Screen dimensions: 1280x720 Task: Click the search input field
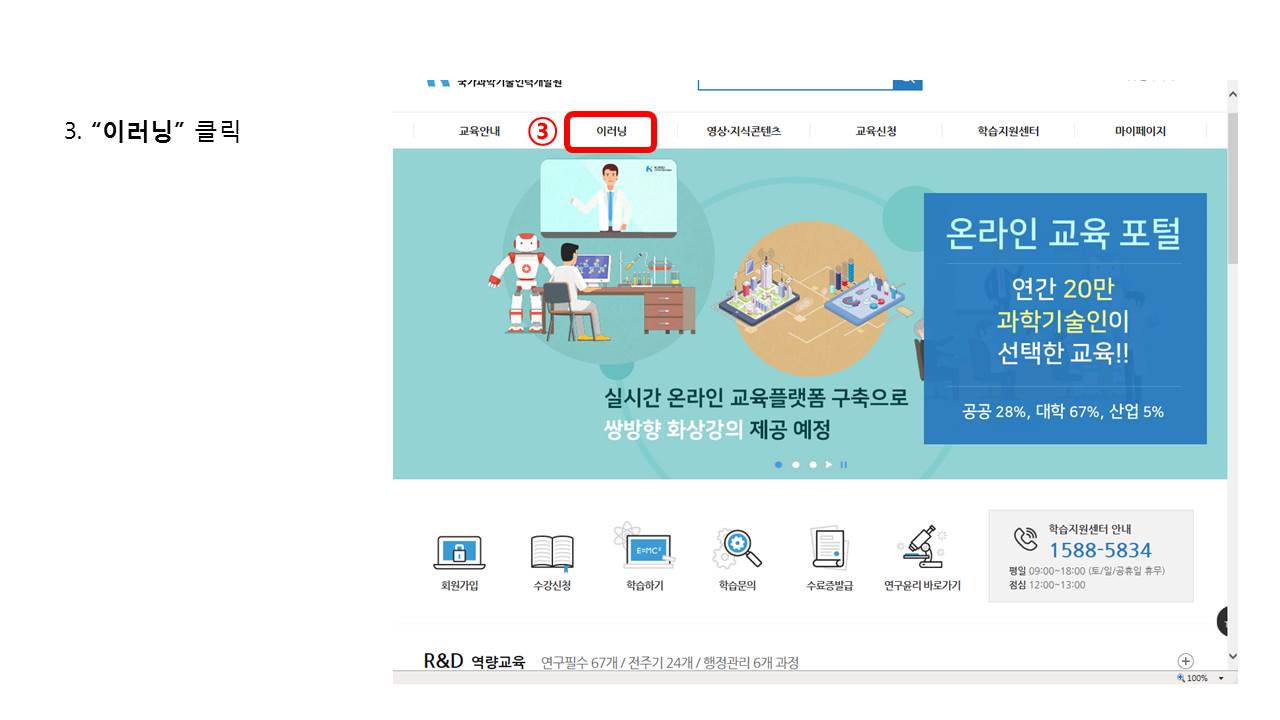795,81
